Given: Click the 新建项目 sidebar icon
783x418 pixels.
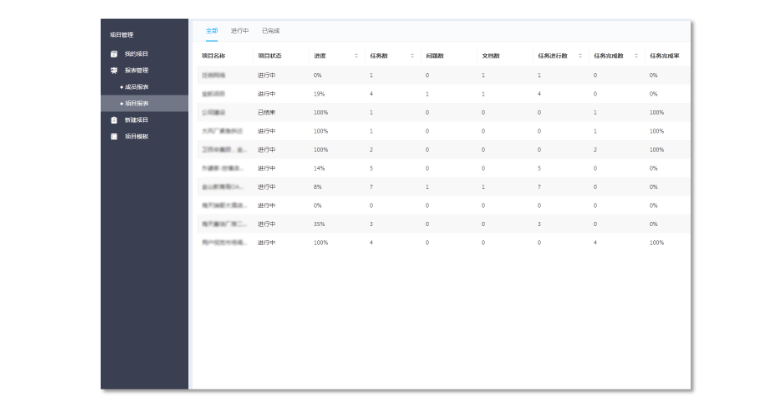Looking at the screenshot, I should [x=114, y=119].
